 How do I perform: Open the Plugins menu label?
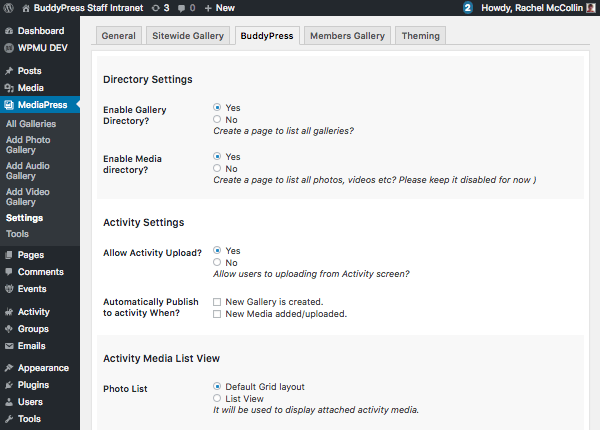(x=33, y=385)
